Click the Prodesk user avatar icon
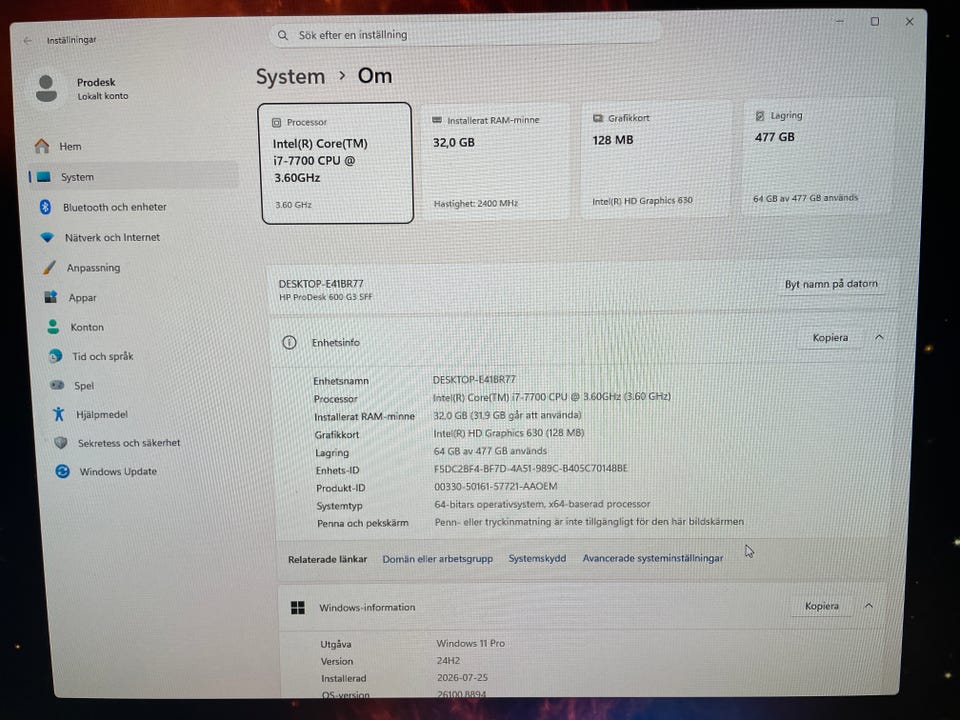This screenshot has width=960, height=720. coord(46,89)
